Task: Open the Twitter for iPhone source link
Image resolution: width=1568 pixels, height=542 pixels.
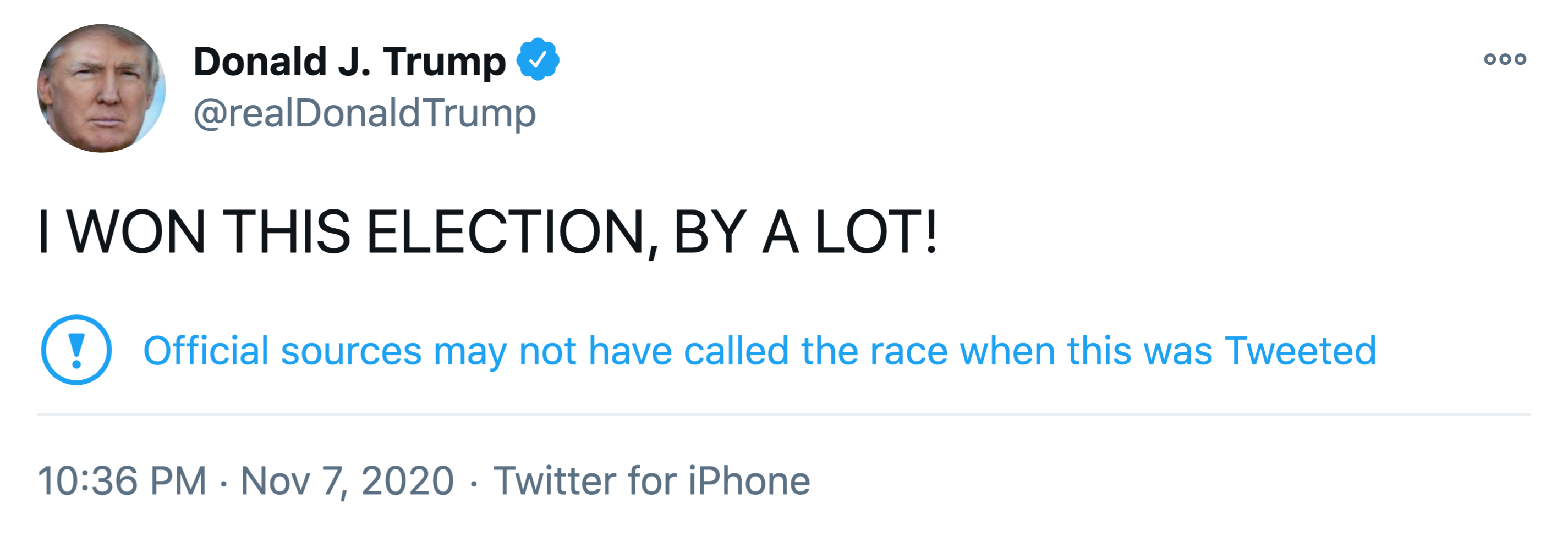Action: (651, 480)
